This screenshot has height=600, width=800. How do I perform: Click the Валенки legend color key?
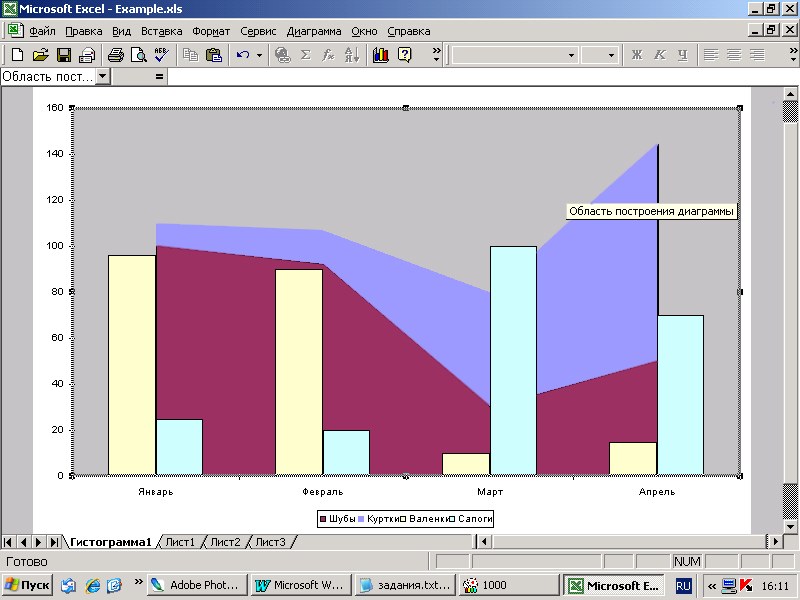pos(403,519)
